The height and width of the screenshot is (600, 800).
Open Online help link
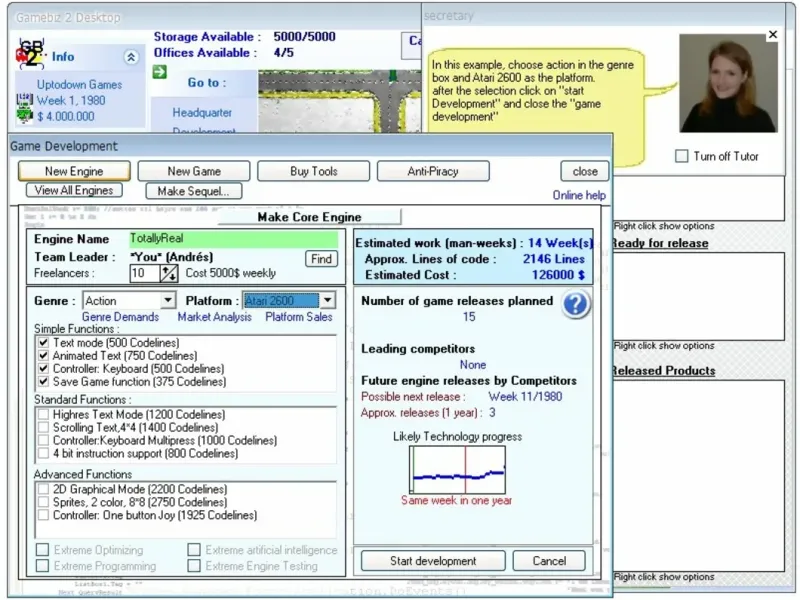point(579,195)
